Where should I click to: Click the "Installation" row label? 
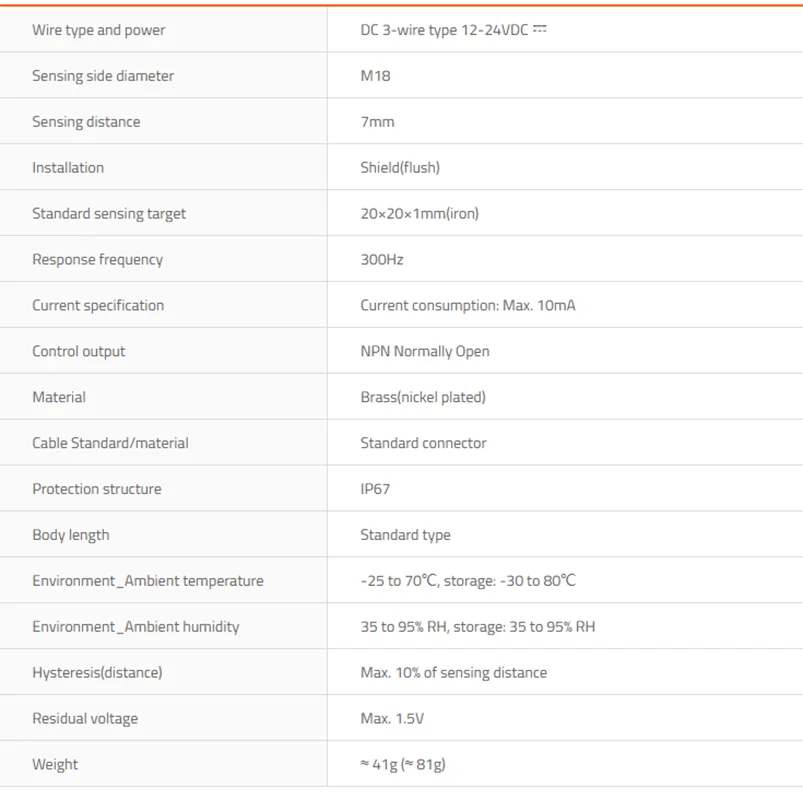pyautogui.click(x=68, y=168)
